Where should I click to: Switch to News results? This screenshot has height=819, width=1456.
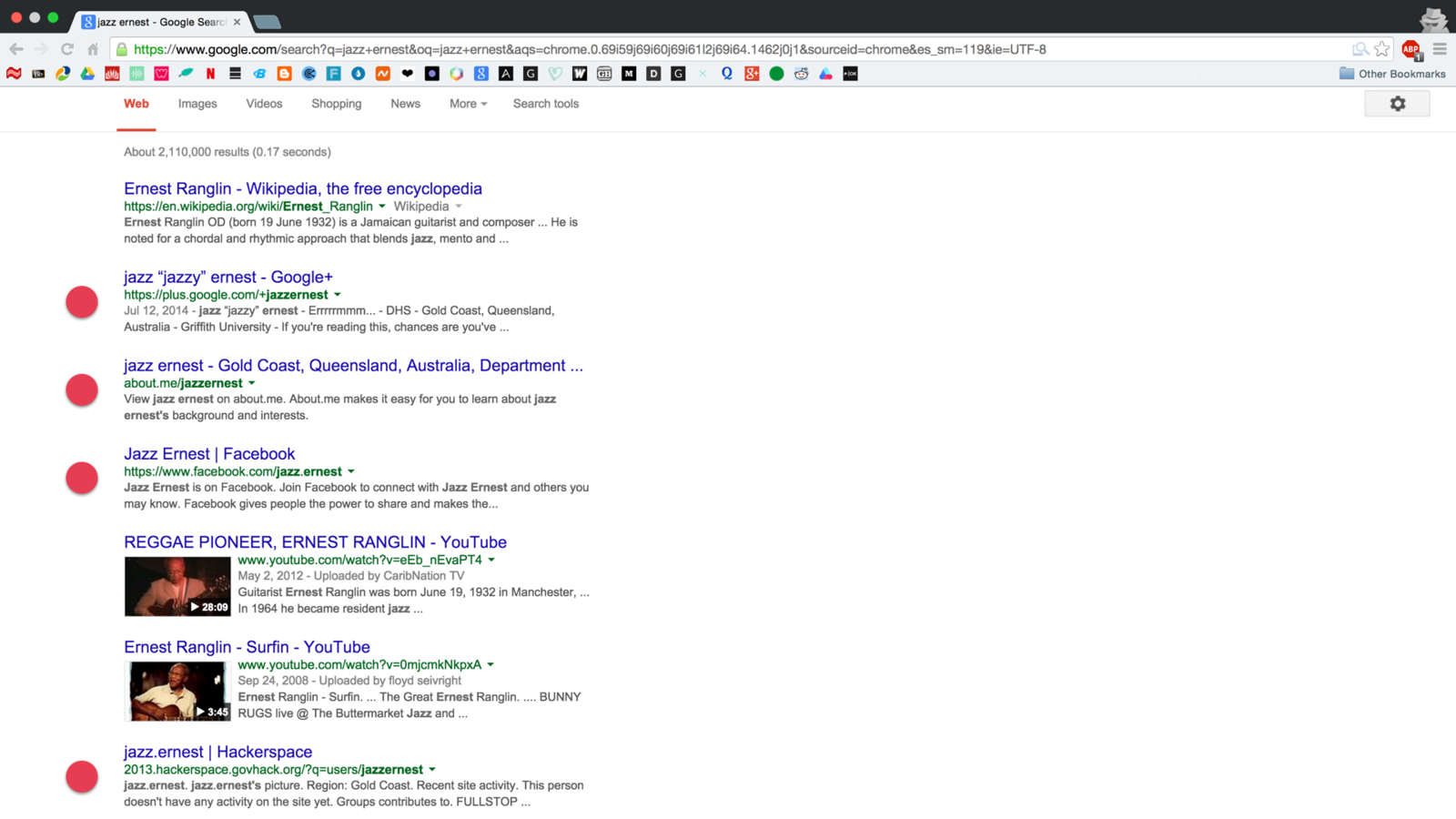pyautogui.click(x=406, y=104)
